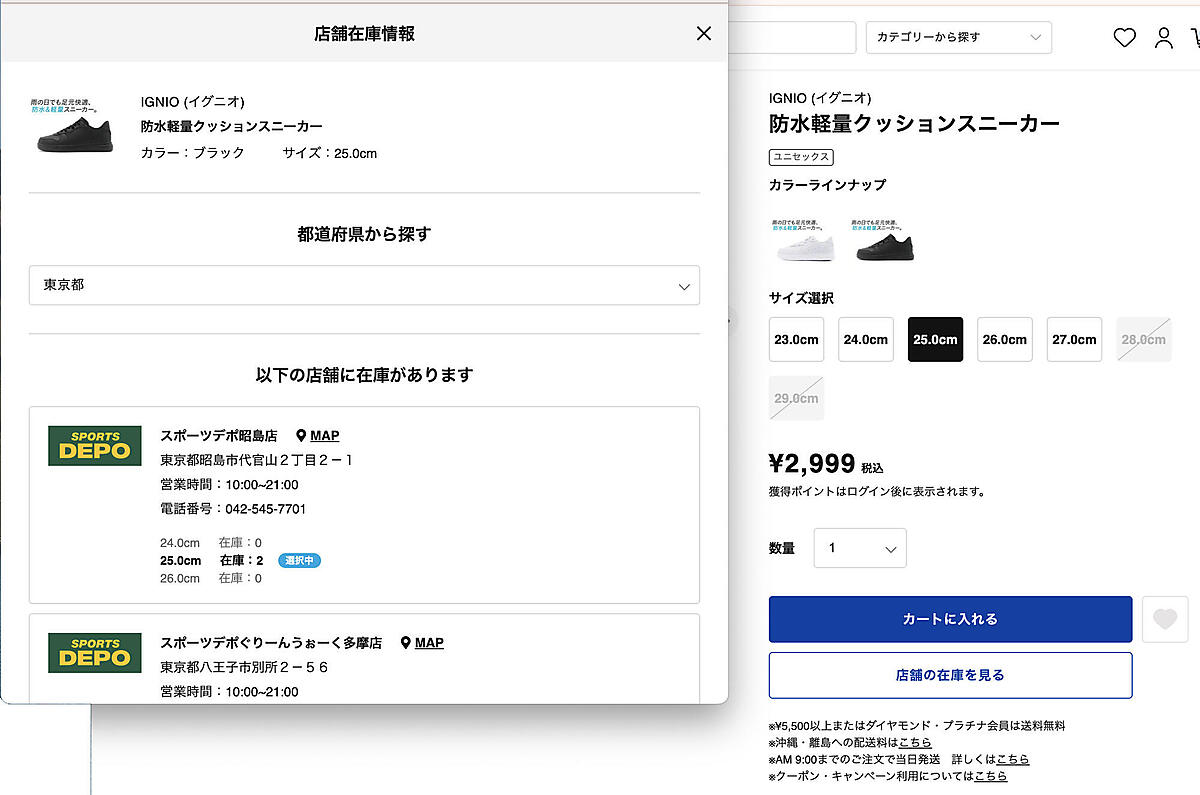
Task: Click the Sports Depo logo for 多摩店
Action: coord(95,653)
